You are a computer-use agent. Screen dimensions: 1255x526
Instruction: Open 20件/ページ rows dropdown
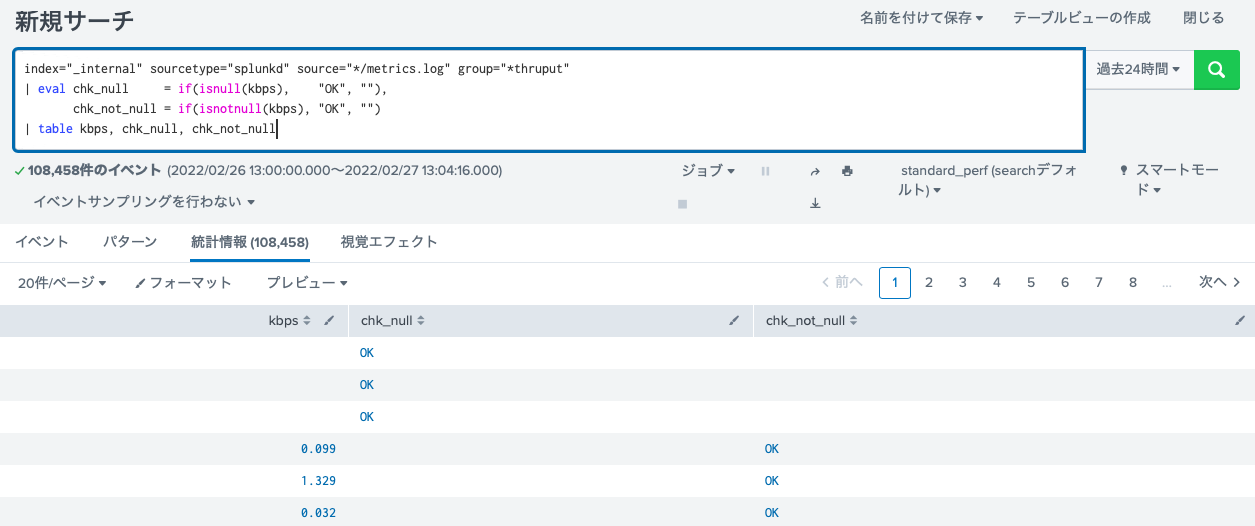62,283
